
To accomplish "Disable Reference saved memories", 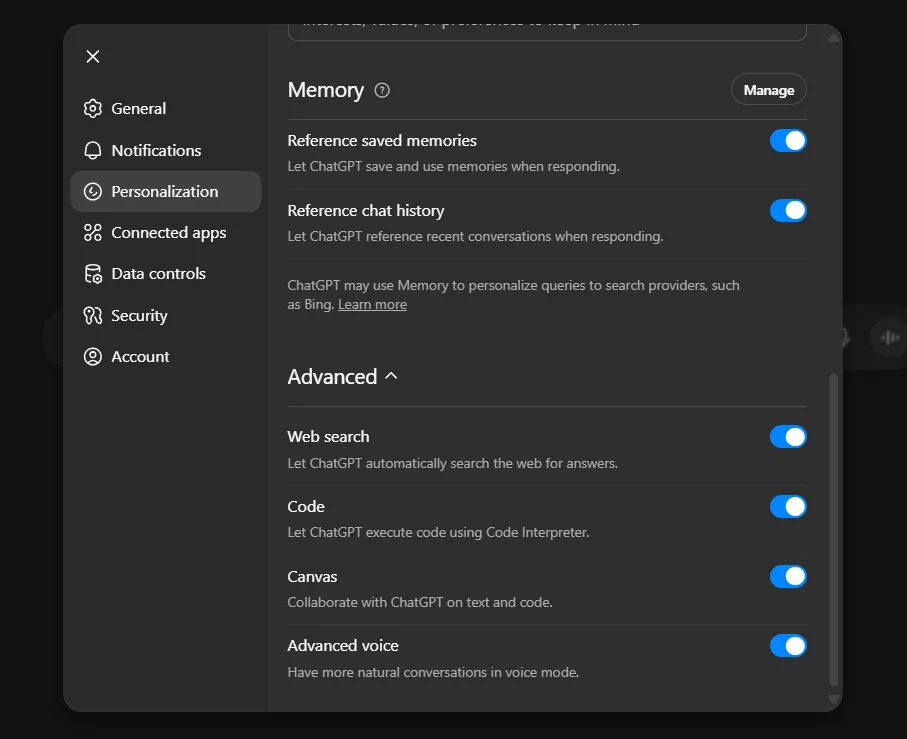I will (788, 140).
